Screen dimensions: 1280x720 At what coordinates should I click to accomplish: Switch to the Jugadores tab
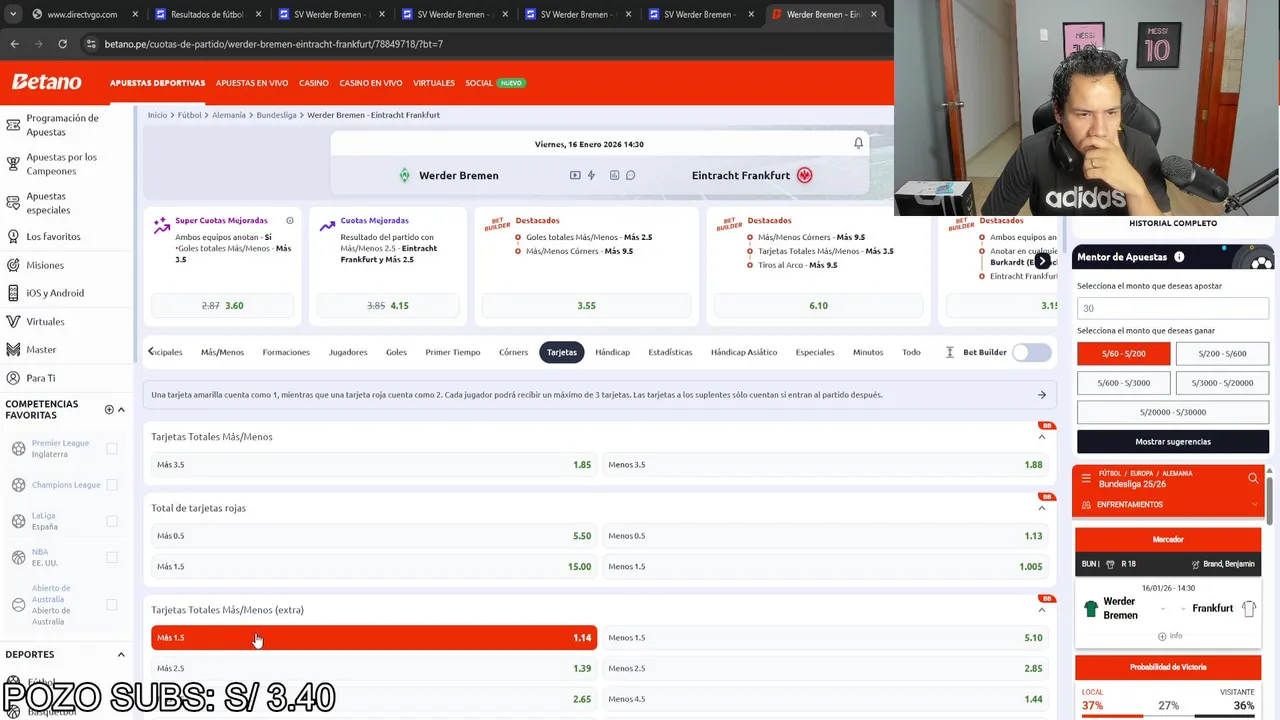click(348, 352)
